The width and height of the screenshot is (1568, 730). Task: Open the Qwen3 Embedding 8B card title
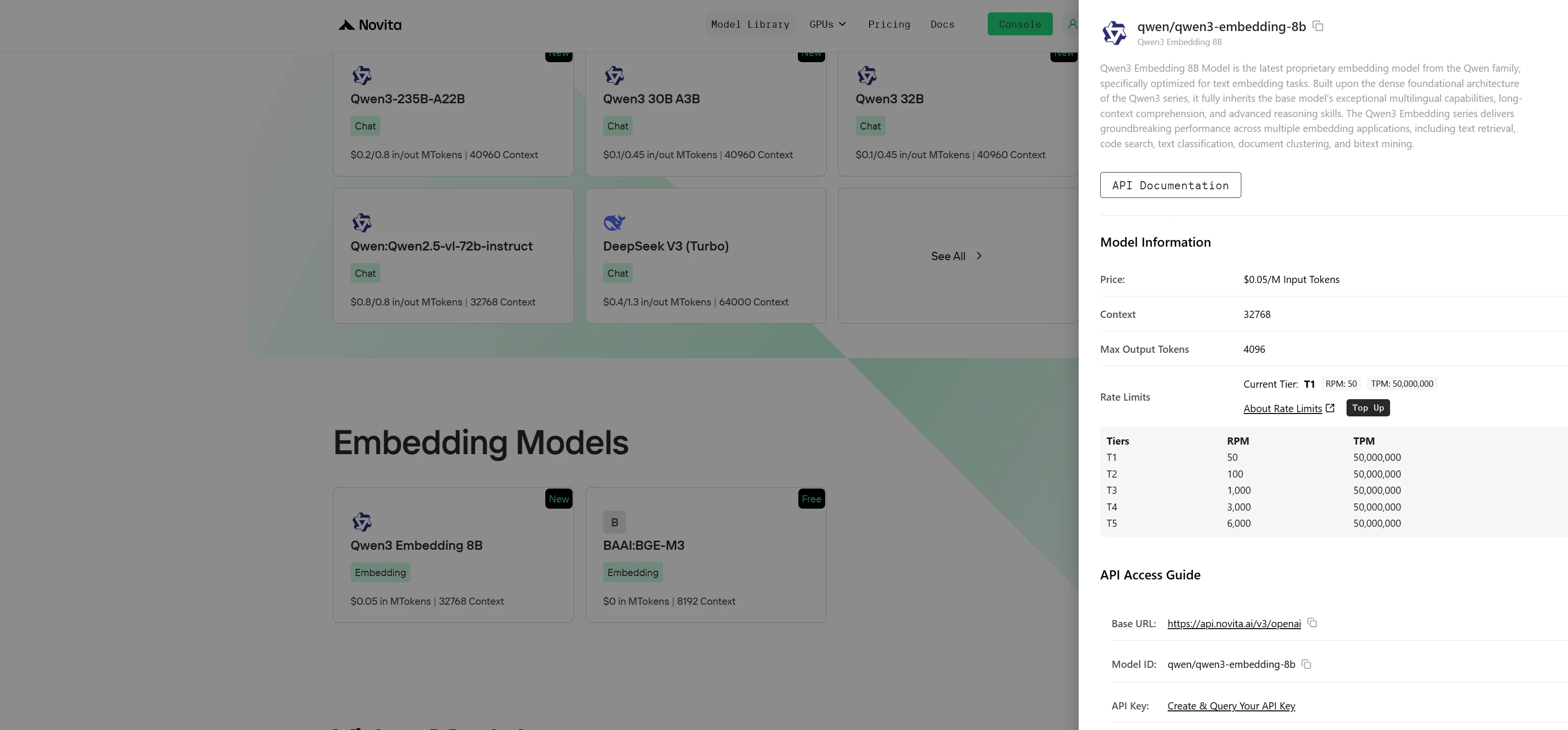416,545
